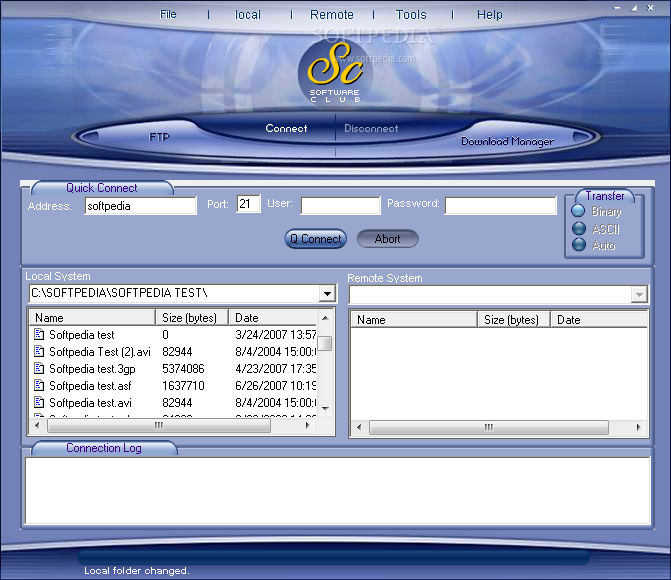Click date 4/23/2007 17:35
This screenshot has width=671, height=580.
coord(276,369)
